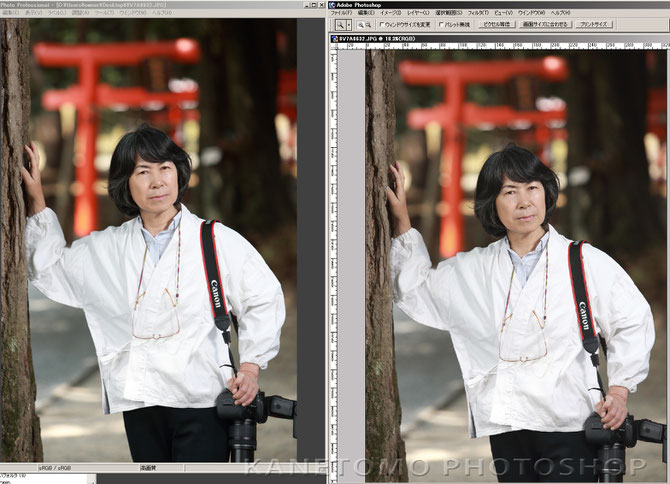670x484 pixels.
Task: Click the portrait photo in the Photoshop canvas
Action: 517,266
